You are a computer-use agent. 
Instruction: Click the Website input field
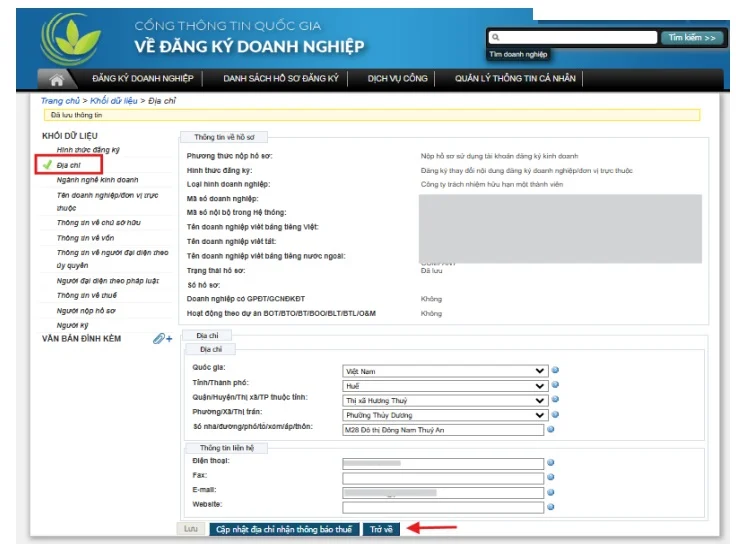[443, 507]
